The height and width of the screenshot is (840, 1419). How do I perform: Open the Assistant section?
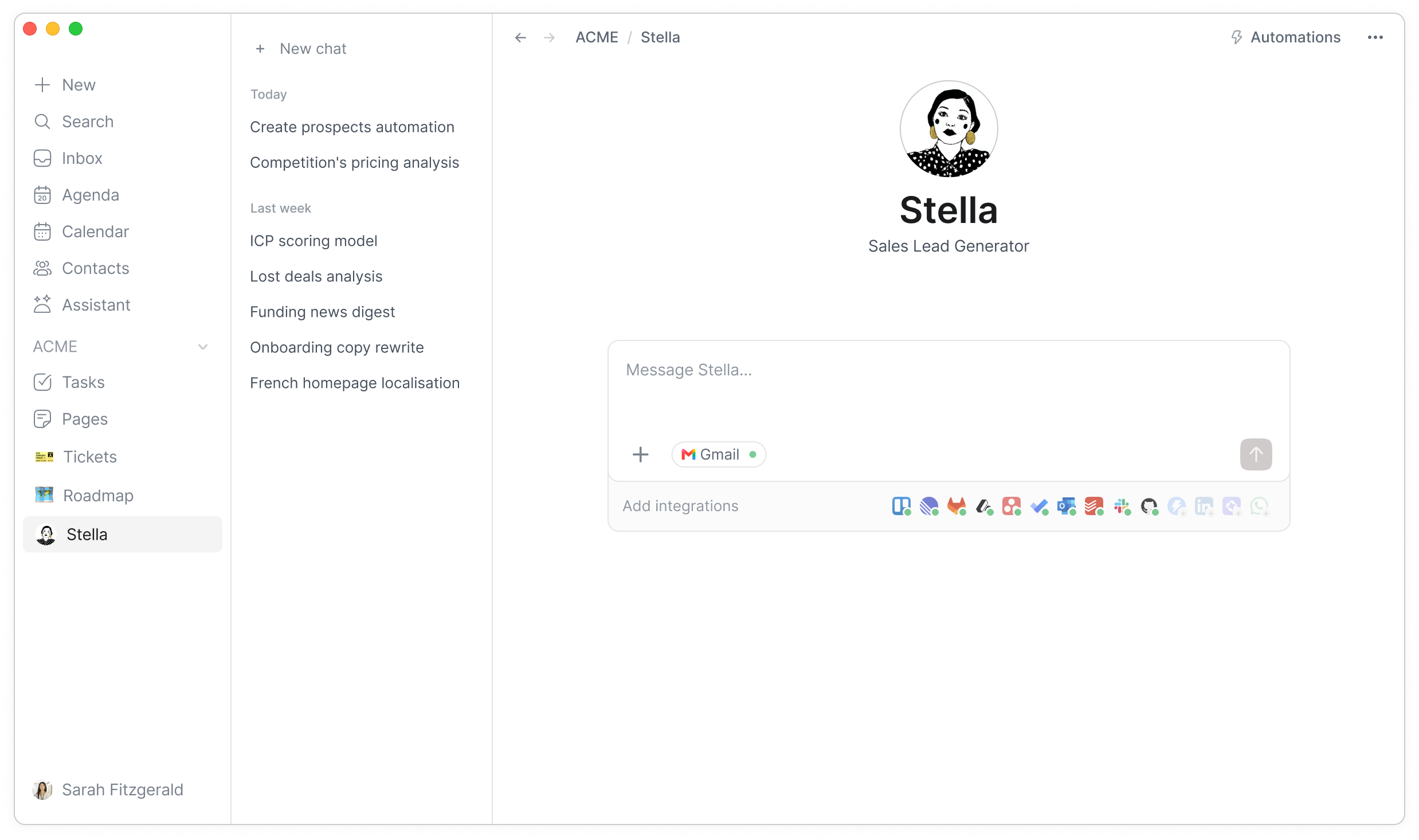(122, 305)
